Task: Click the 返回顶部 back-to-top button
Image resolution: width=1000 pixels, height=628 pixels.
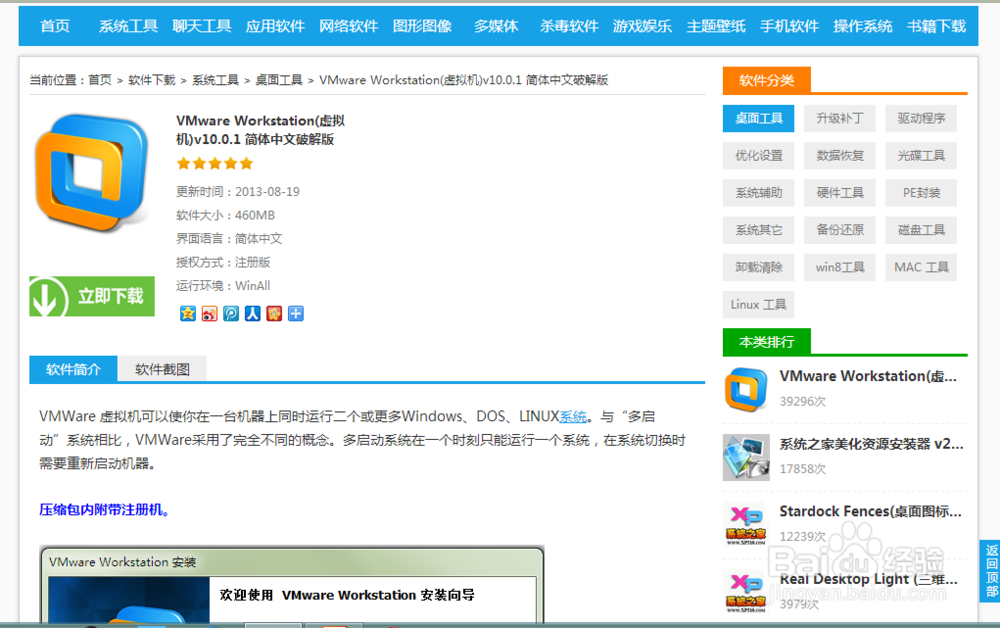Action: tap(990, 571)
